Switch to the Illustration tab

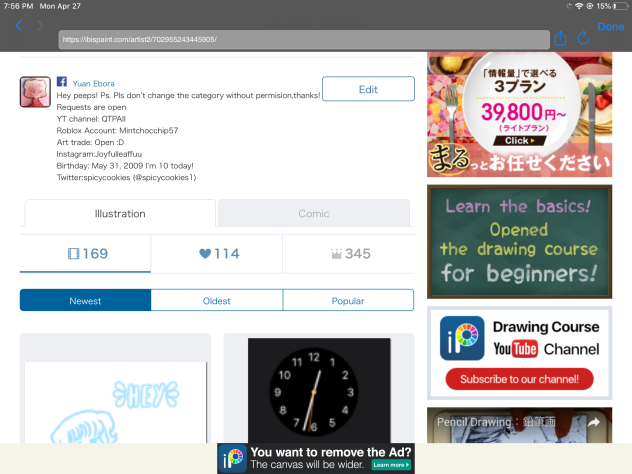[119, 213]
